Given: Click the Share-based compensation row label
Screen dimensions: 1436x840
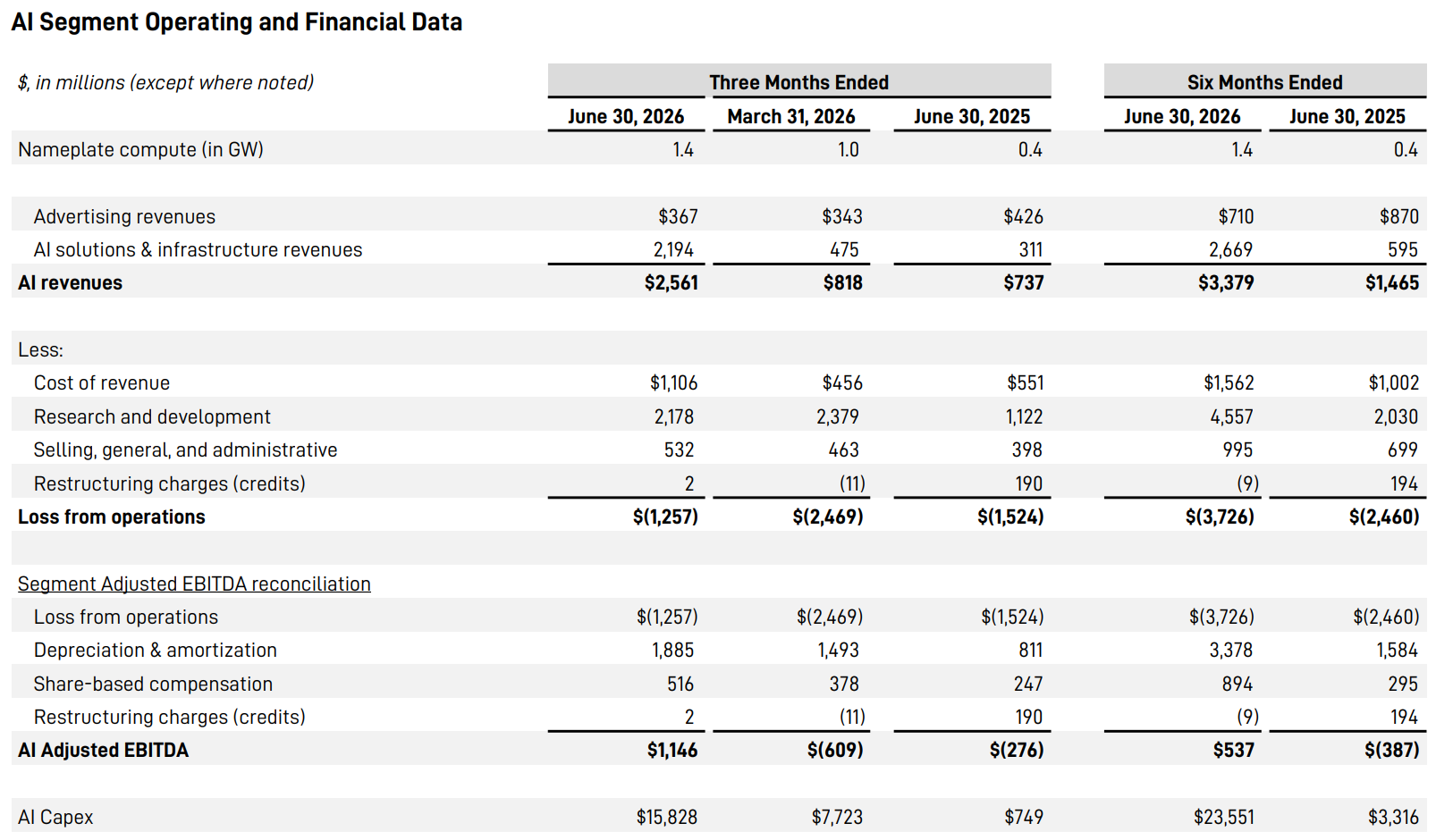Looking at the screenshot, I should (x=153, y=684).
